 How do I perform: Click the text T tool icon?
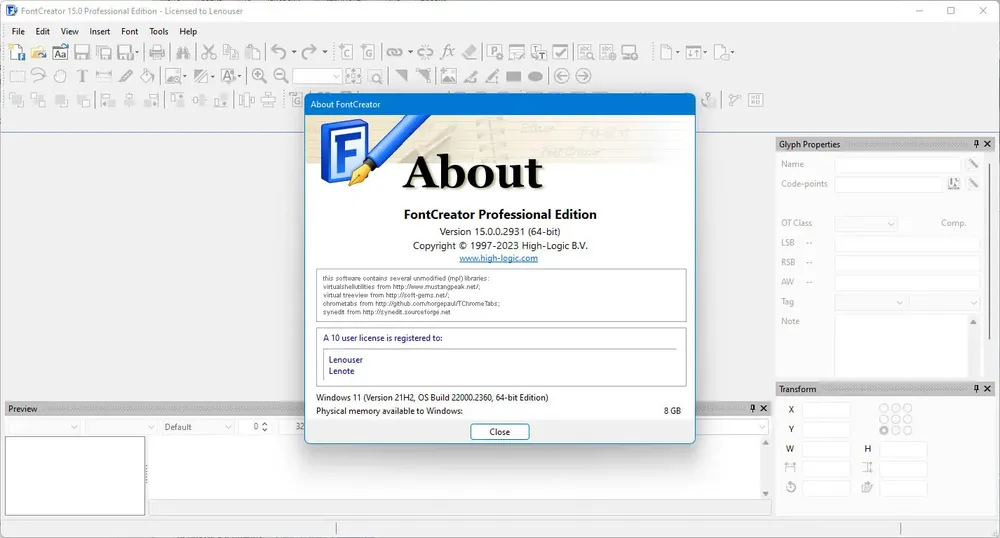pos(82,76)
